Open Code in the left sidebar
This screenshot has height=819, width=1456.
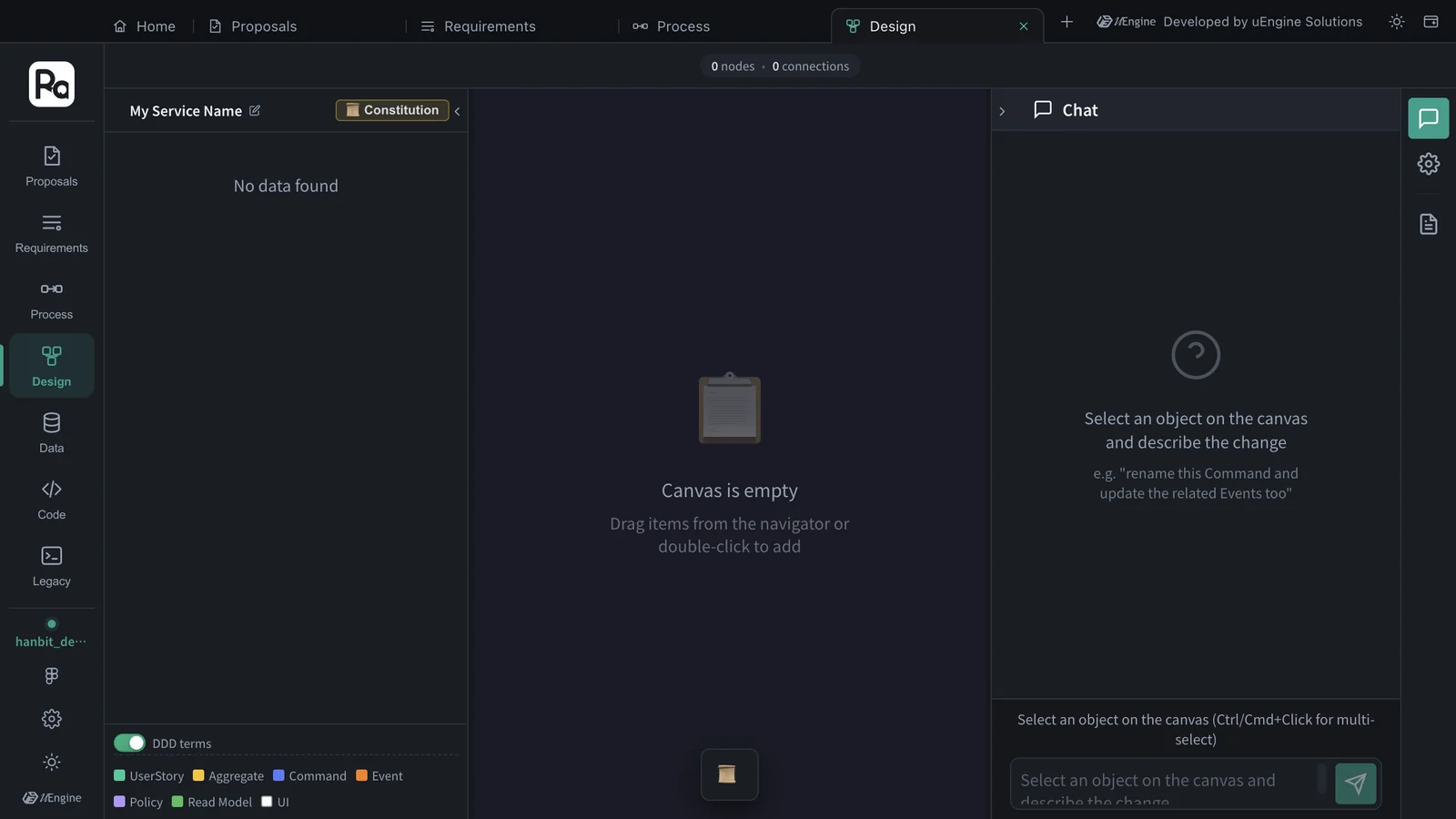(x=52, y=500)
